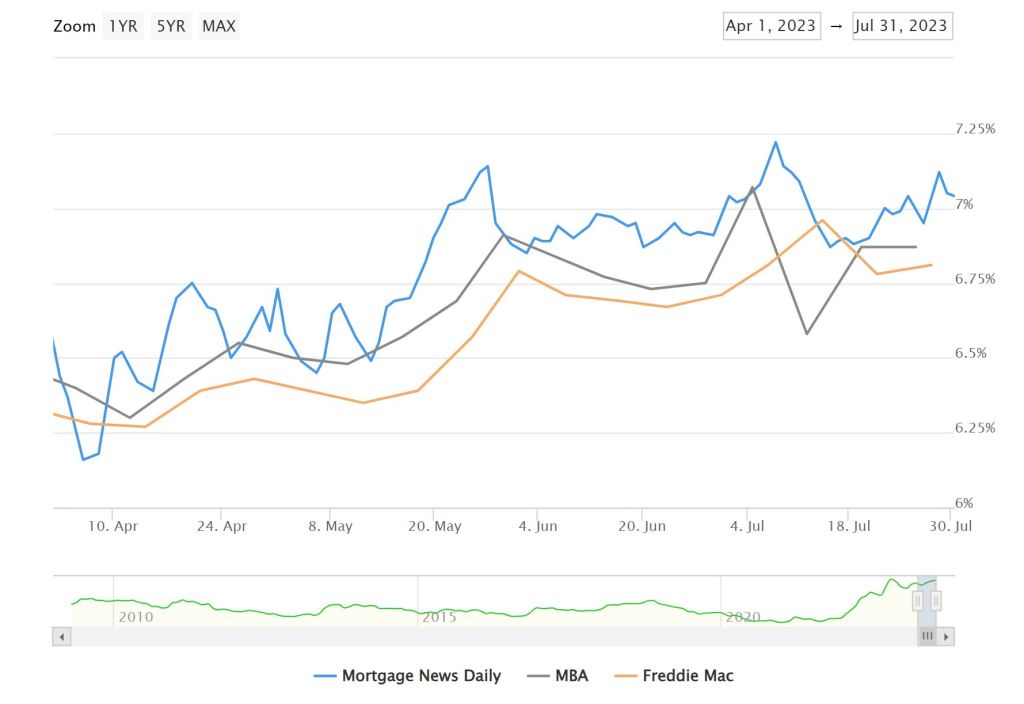This screenshot has width=1024, height=704.
Task: Toggle Mortgage News Daily series in legend
Action: pyautogui.click(x=420, y=676)
